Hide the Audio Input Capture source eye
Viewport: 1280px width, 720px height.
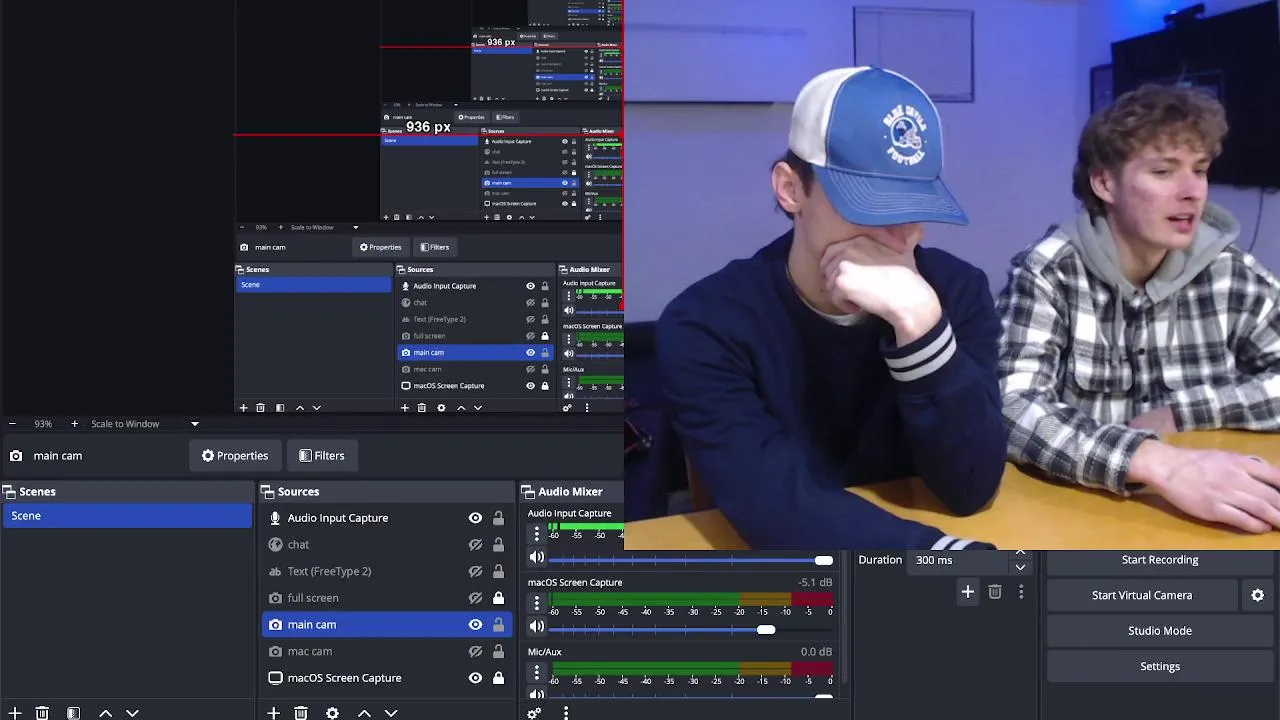[475, 518]
